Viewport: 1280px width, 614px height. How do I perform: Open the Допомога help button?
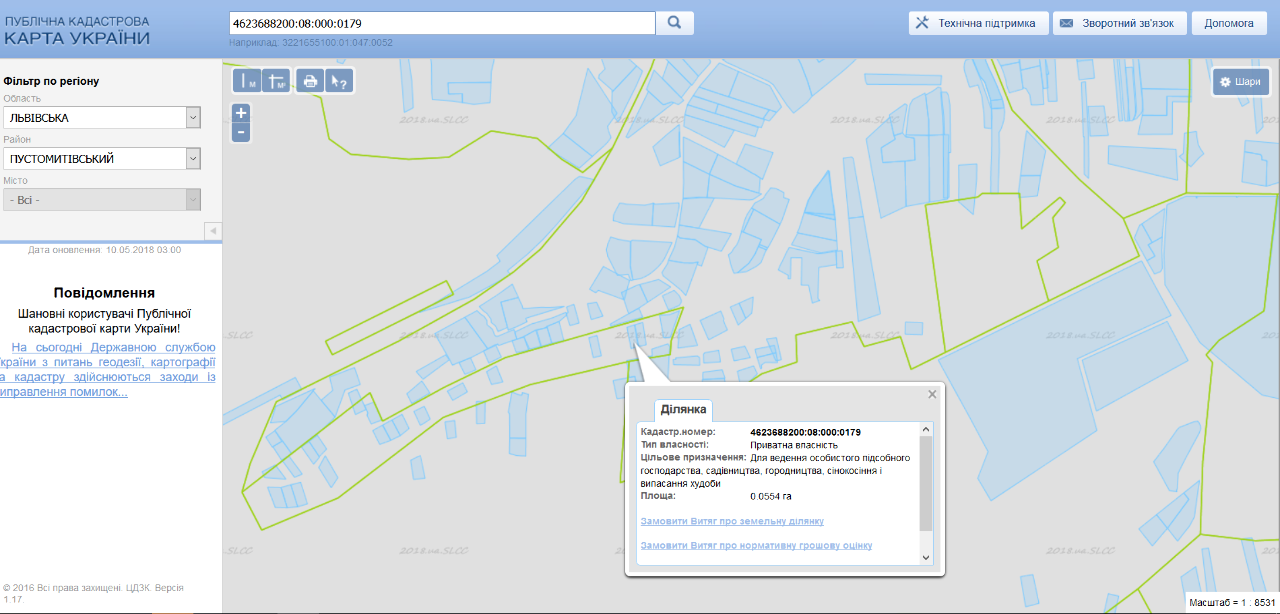tap(1229, 23)
